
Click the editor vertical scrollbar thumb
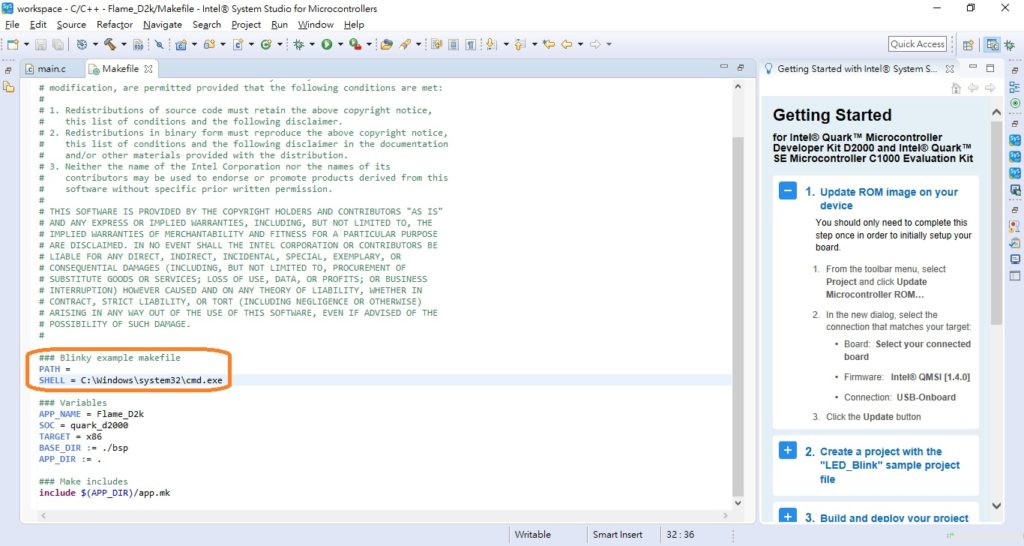click(738, 317)
